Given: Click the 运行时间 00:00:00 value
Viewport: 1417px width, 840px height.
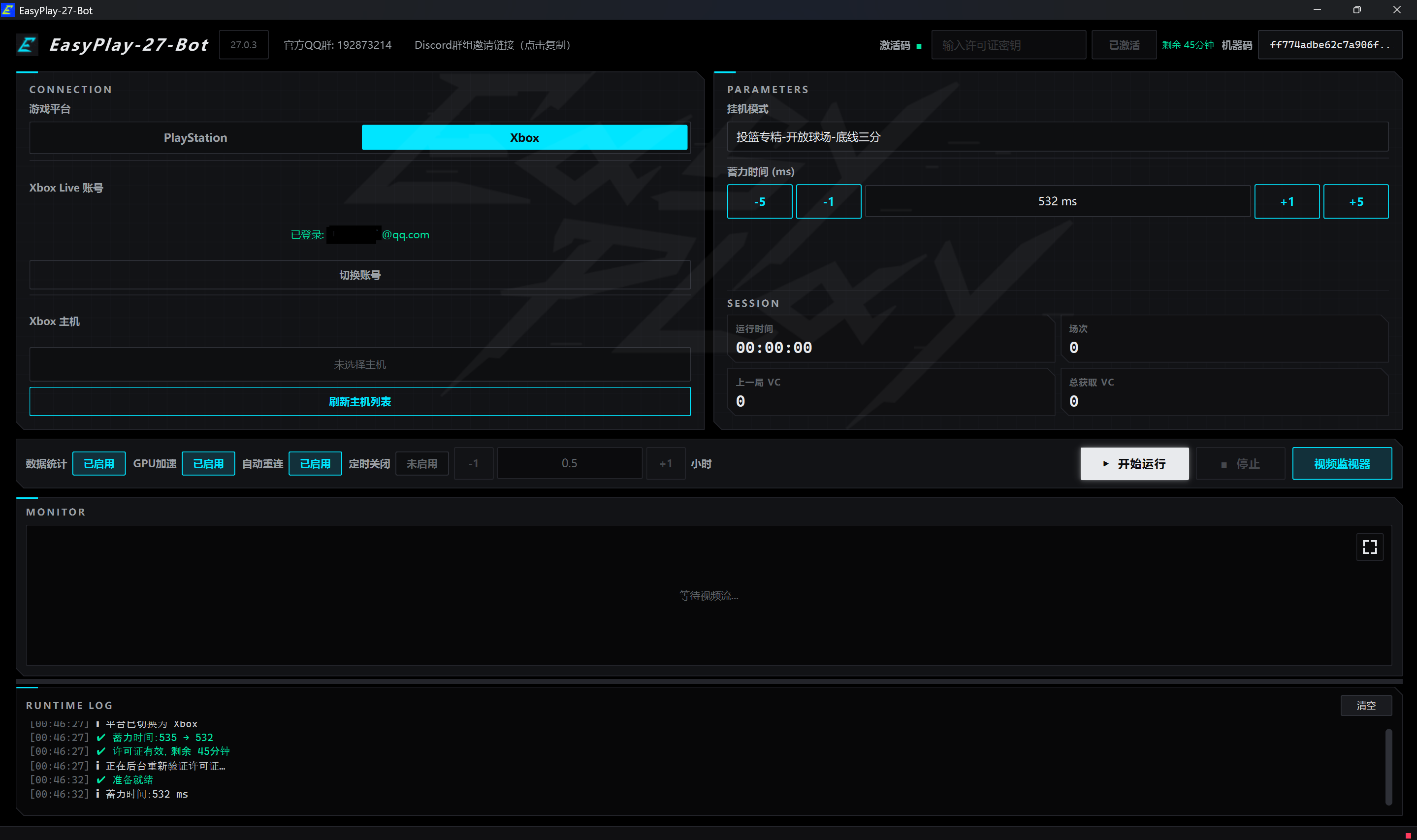Looking at the screenshot, I should (773, 348).
